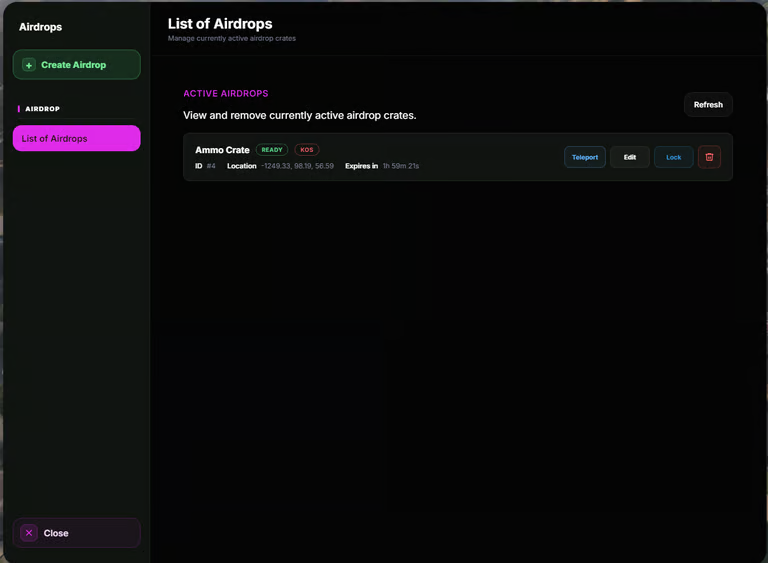768x563 pixels.
Task: Click the X icon in Close button
Action: tap(29, 533)
